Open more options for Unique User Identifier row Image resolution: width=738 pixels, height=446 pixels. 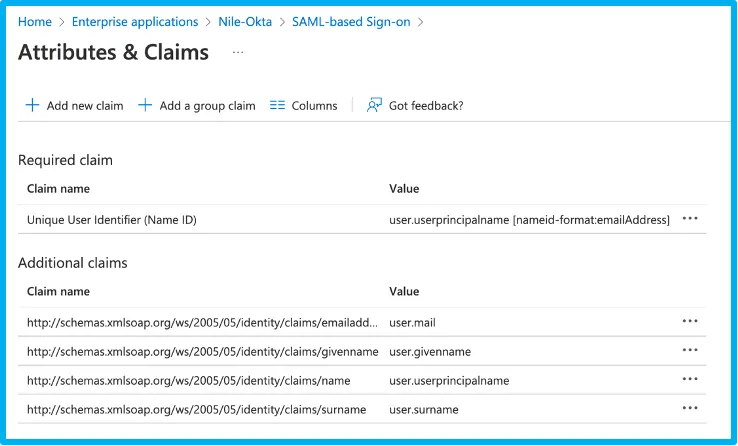tap(690, 219)
